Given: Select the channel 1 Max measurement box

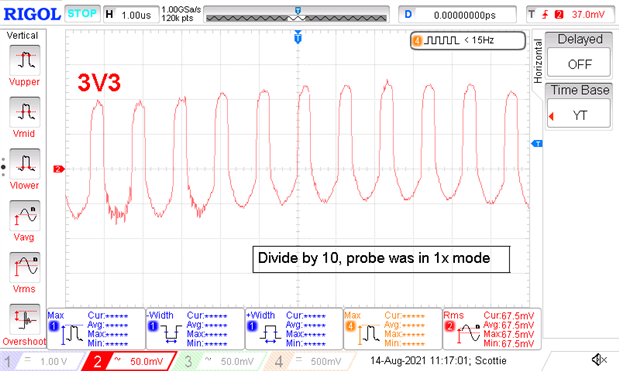Looking at the screenshot, I should 96,329.
